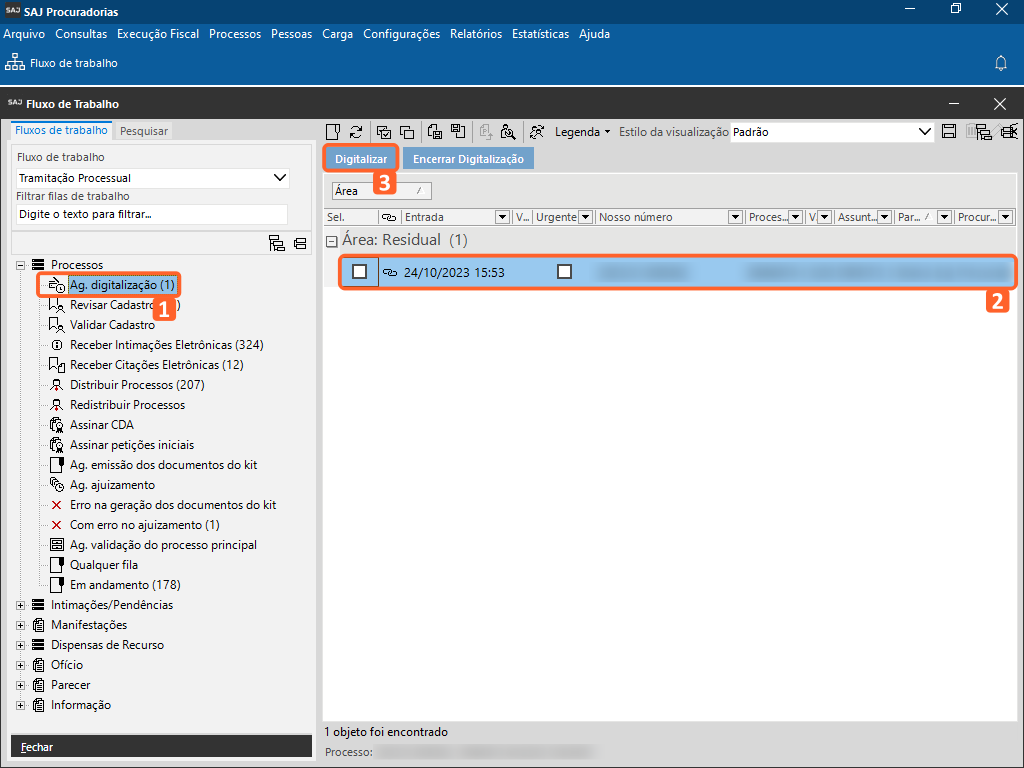Click the magnifier search icon in the toolbar

point(508,132)
